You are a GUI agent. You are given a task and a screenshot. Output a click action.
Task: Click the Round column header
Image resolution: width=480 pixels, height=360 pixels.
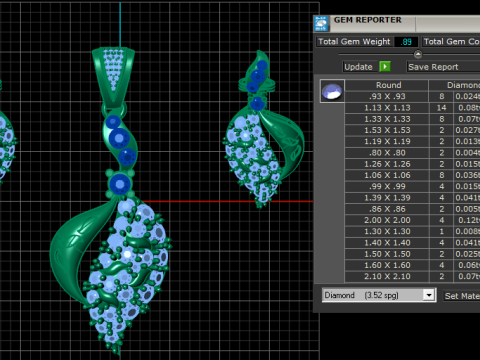[x=387, y=85]
